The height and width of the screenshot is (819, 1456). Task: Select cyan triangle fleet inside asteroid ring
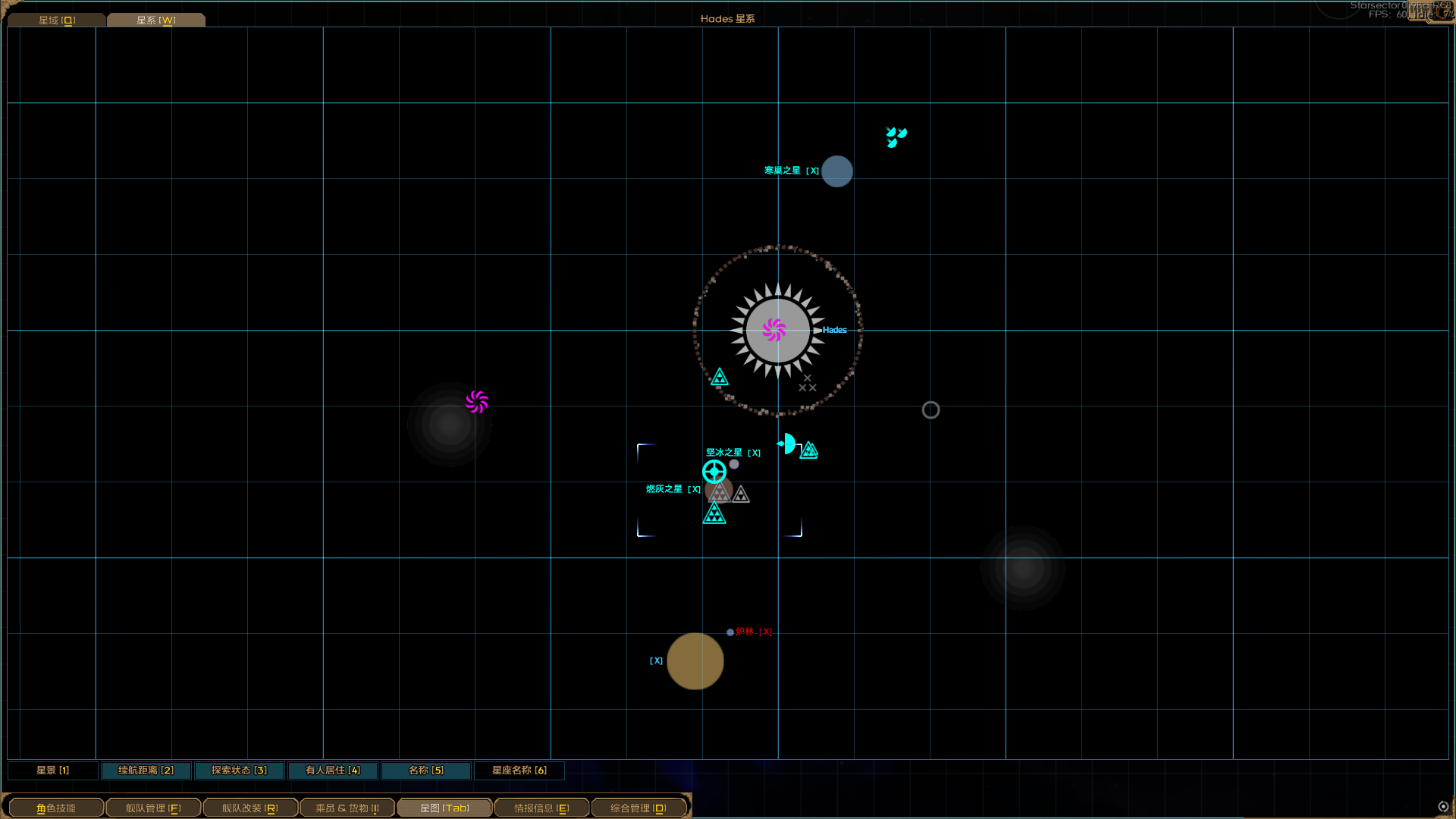coord(720,377)
